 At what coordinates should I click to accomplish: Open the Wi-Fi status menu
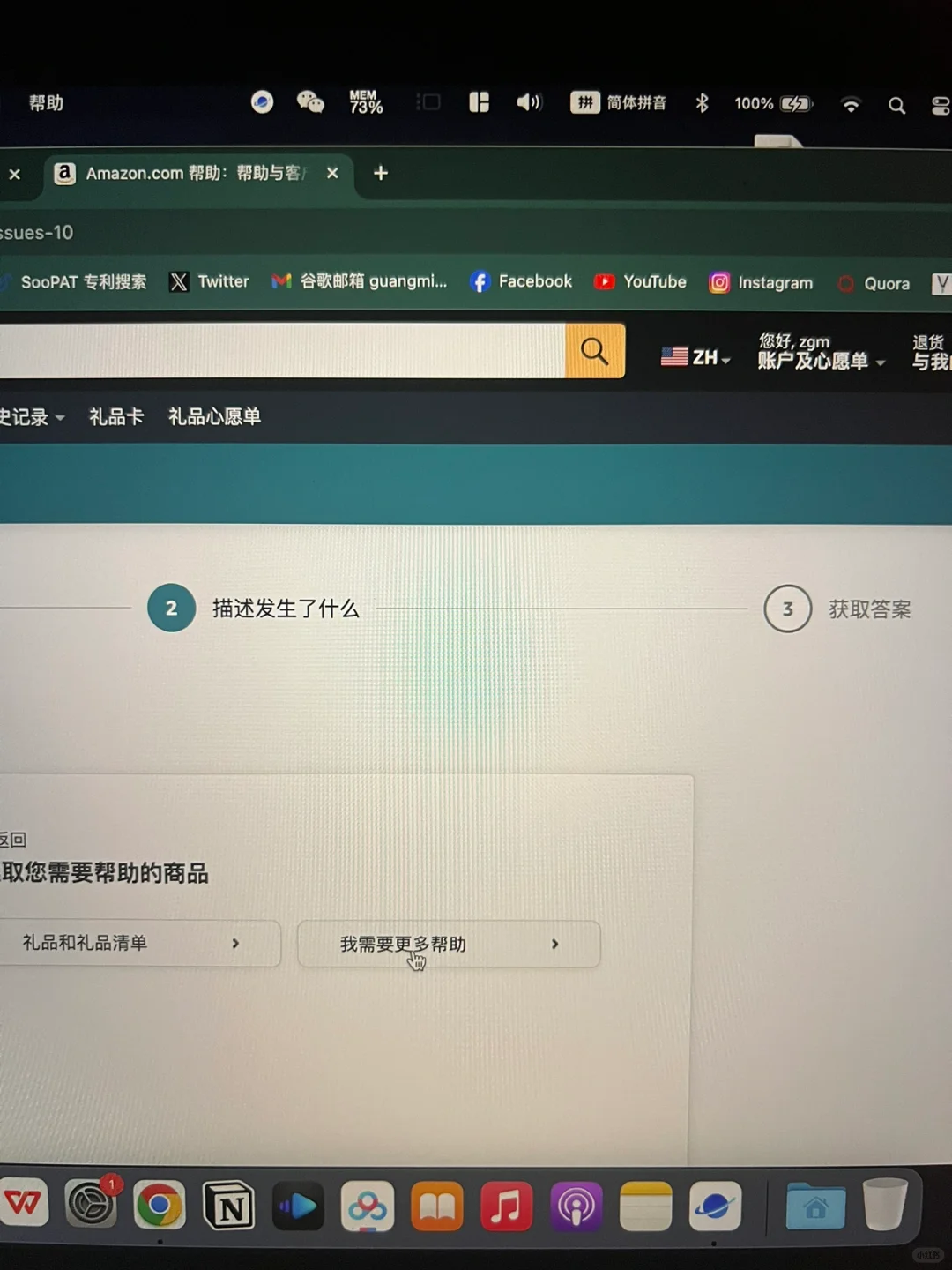(851, 105)
